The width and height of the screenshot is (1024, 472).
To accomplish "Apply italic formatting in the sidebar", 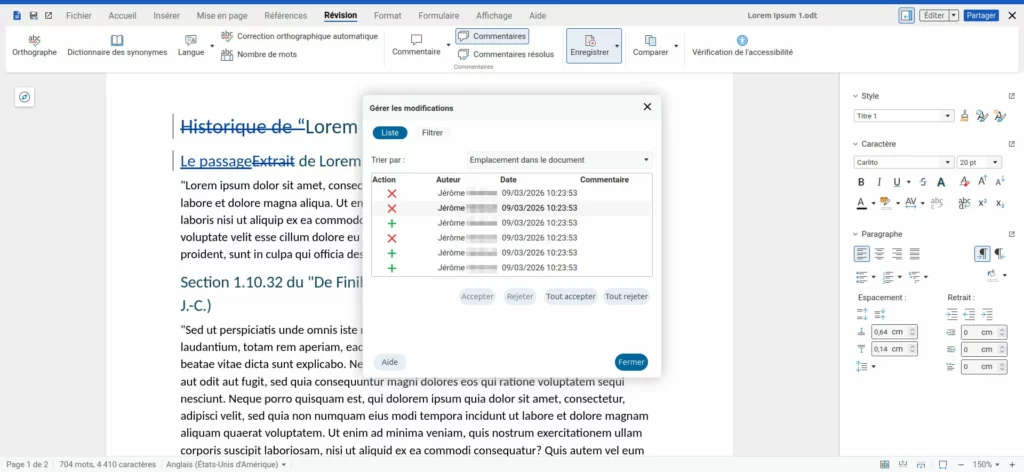I will pos(878,182).
